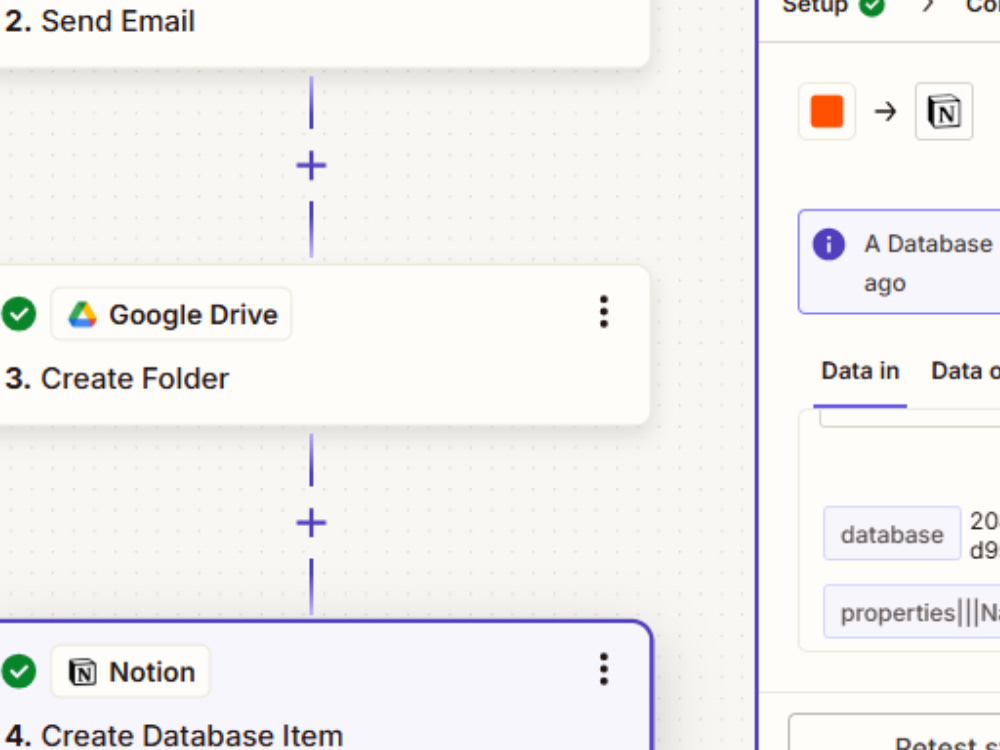Click the Notion app badge
The height and width of the screenshot is (750, 1000).
tap(130, 672)
